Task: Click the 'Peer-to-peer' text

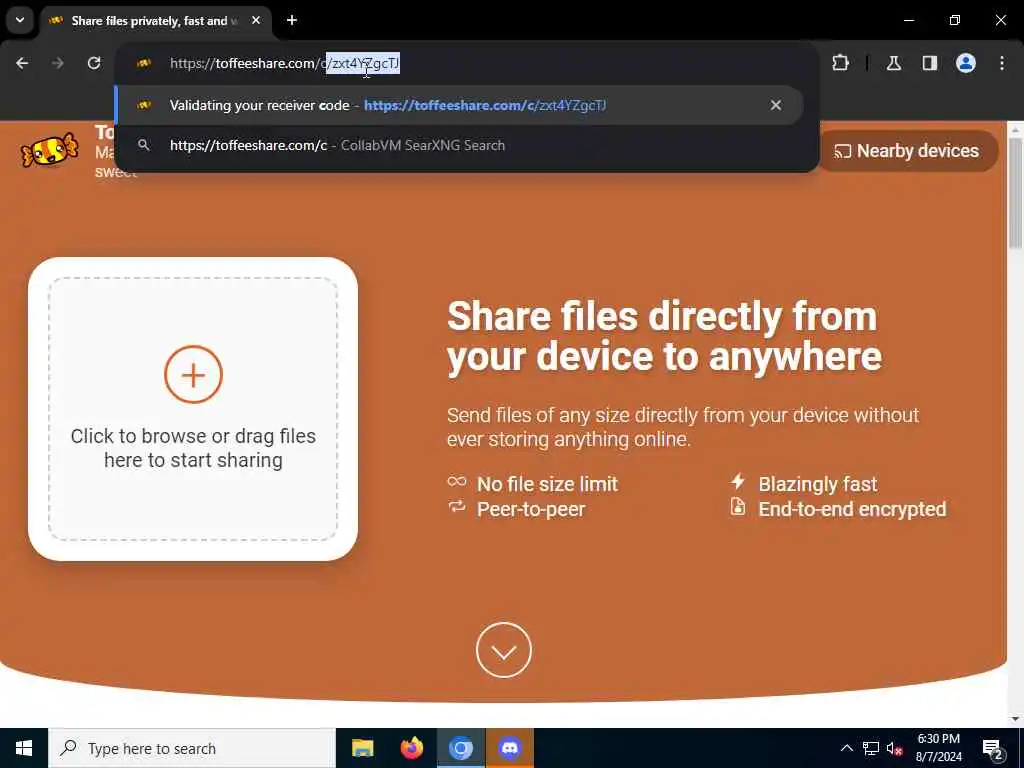Action: (531, 509)
